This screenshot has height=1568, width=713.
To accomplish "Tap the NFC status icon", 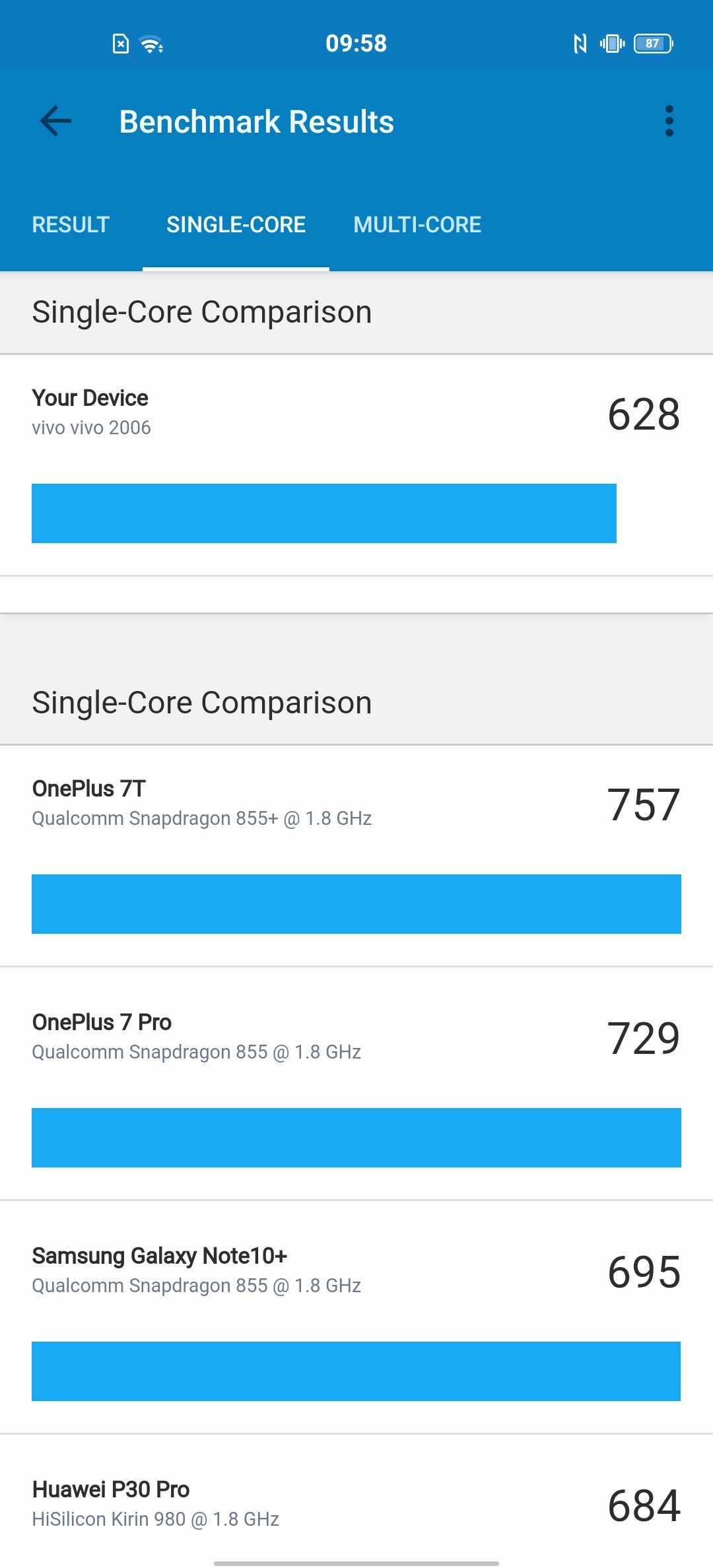I will point(580,44).
